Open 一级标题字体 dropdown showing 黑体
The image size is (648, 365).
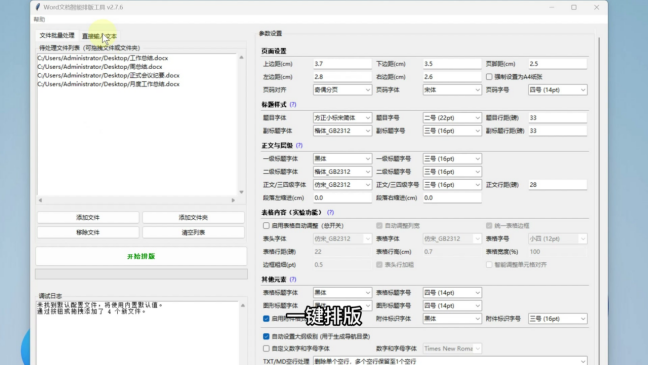click(x=342, y=159)
